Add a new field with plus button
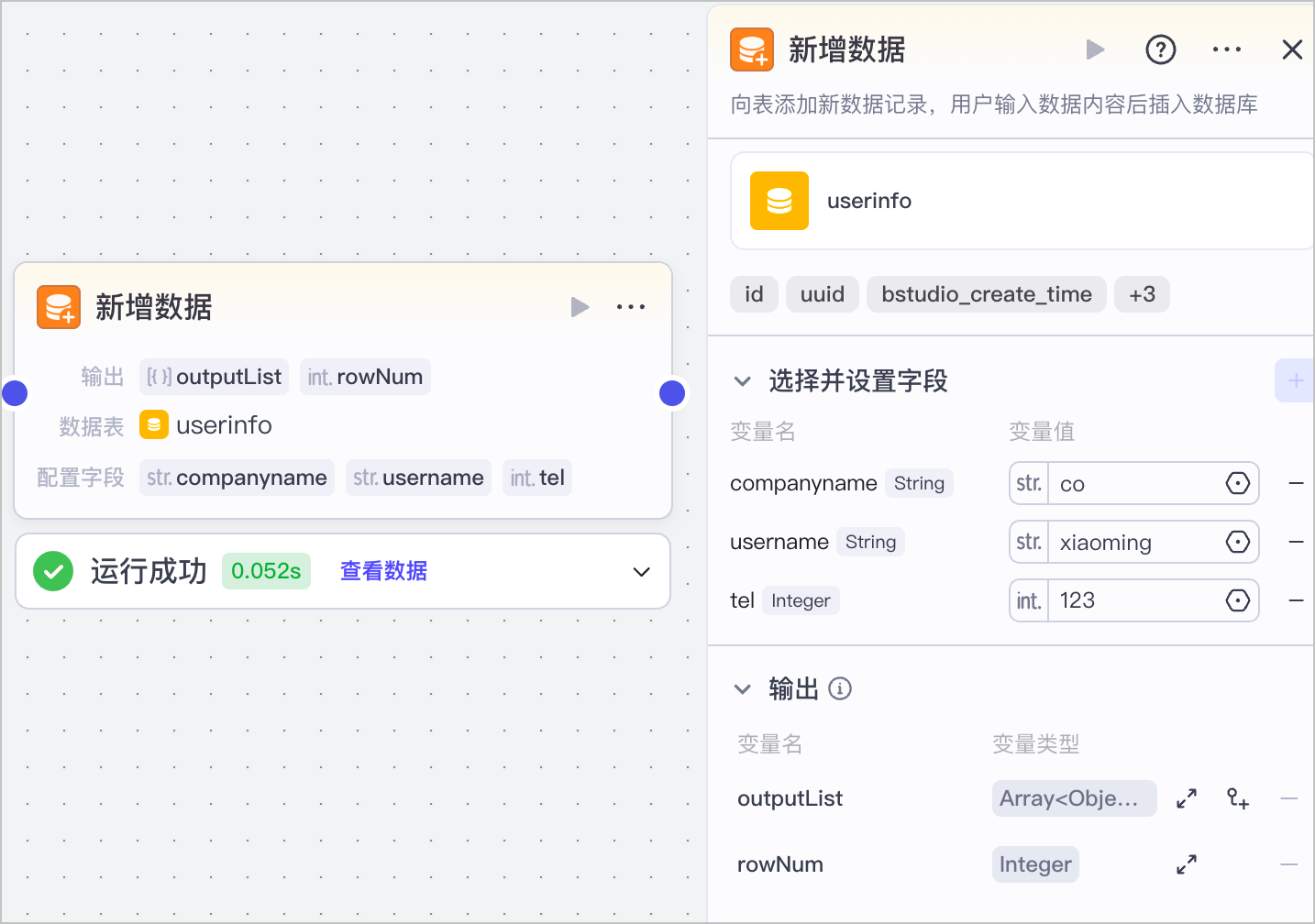The image size is (1315, 924). click(x=1295, y=380)
